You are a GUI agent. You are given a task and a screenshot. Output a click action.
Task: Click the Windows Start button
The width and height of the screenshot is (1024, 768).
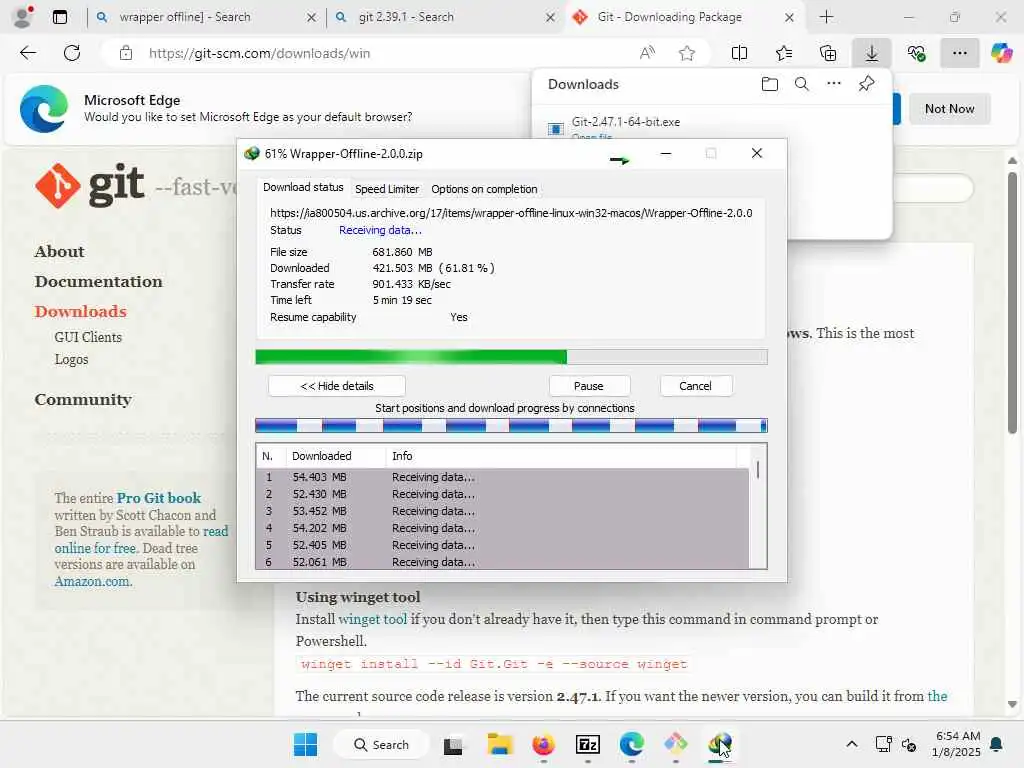(306, 744)
